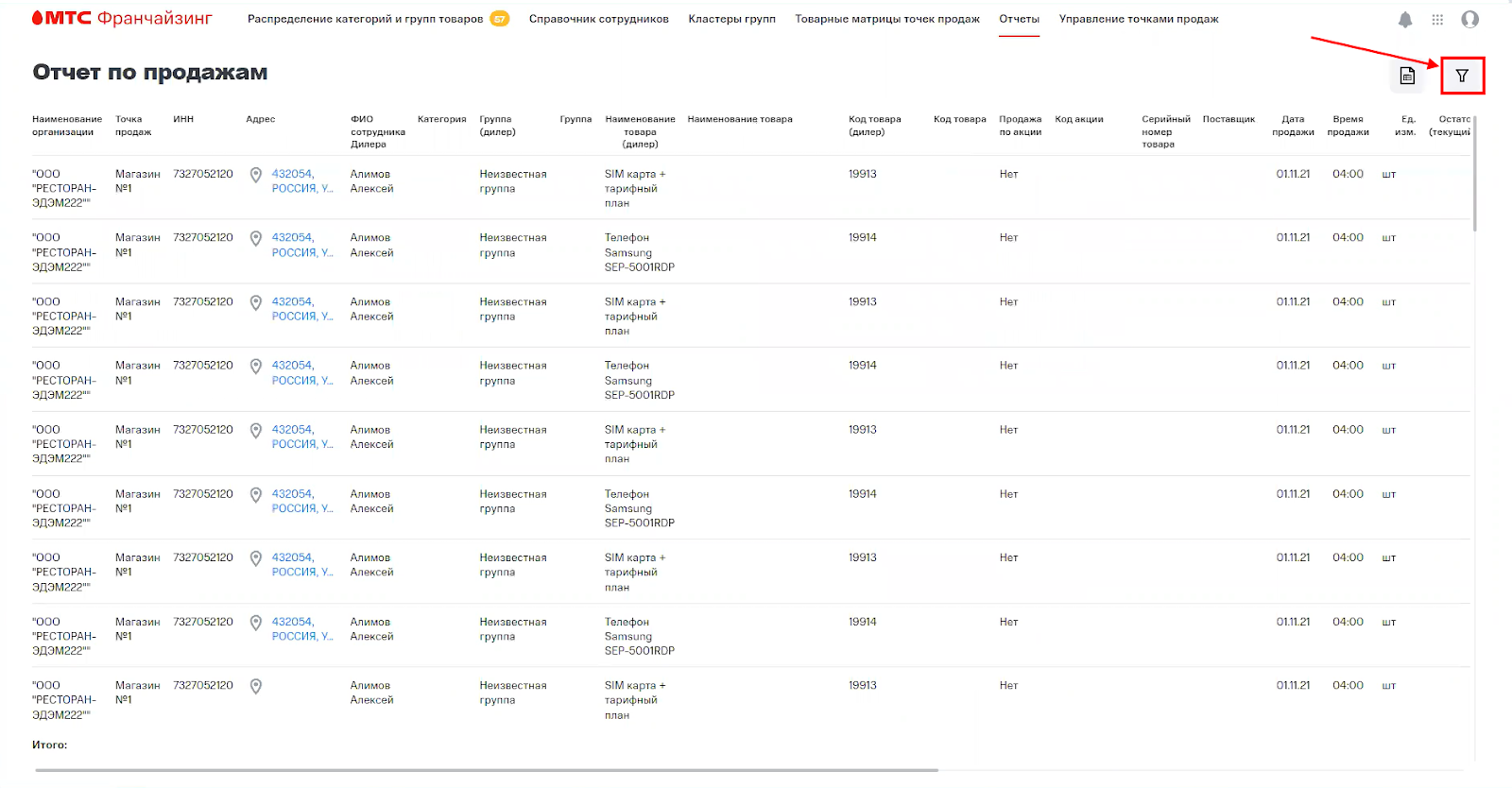This screenshot has height=788, width=1512.
Task: Click the Группа (дилер) column header
Action: tap(497, 126)
